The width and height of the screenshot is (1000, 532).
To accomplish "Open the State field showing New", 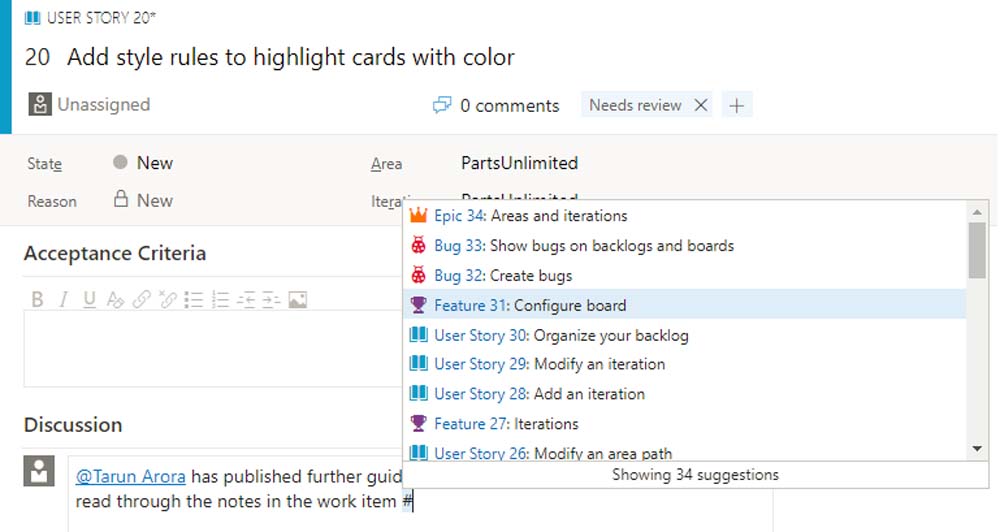I will coord(154,163).
